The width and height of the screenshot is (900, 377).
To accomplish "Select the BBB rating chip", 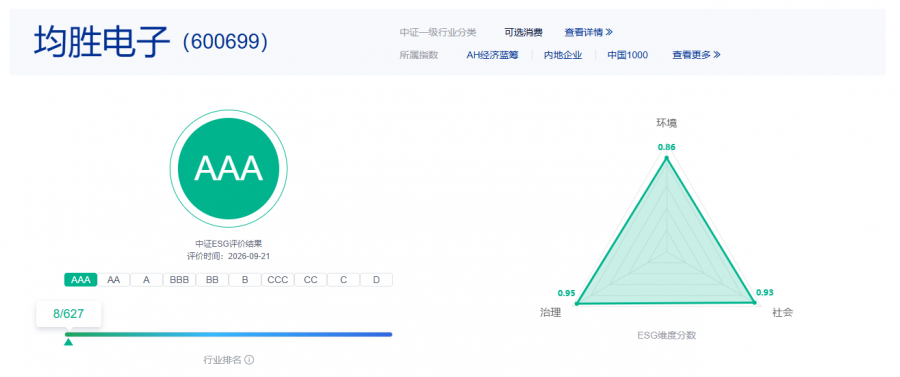I will [179, 279].
